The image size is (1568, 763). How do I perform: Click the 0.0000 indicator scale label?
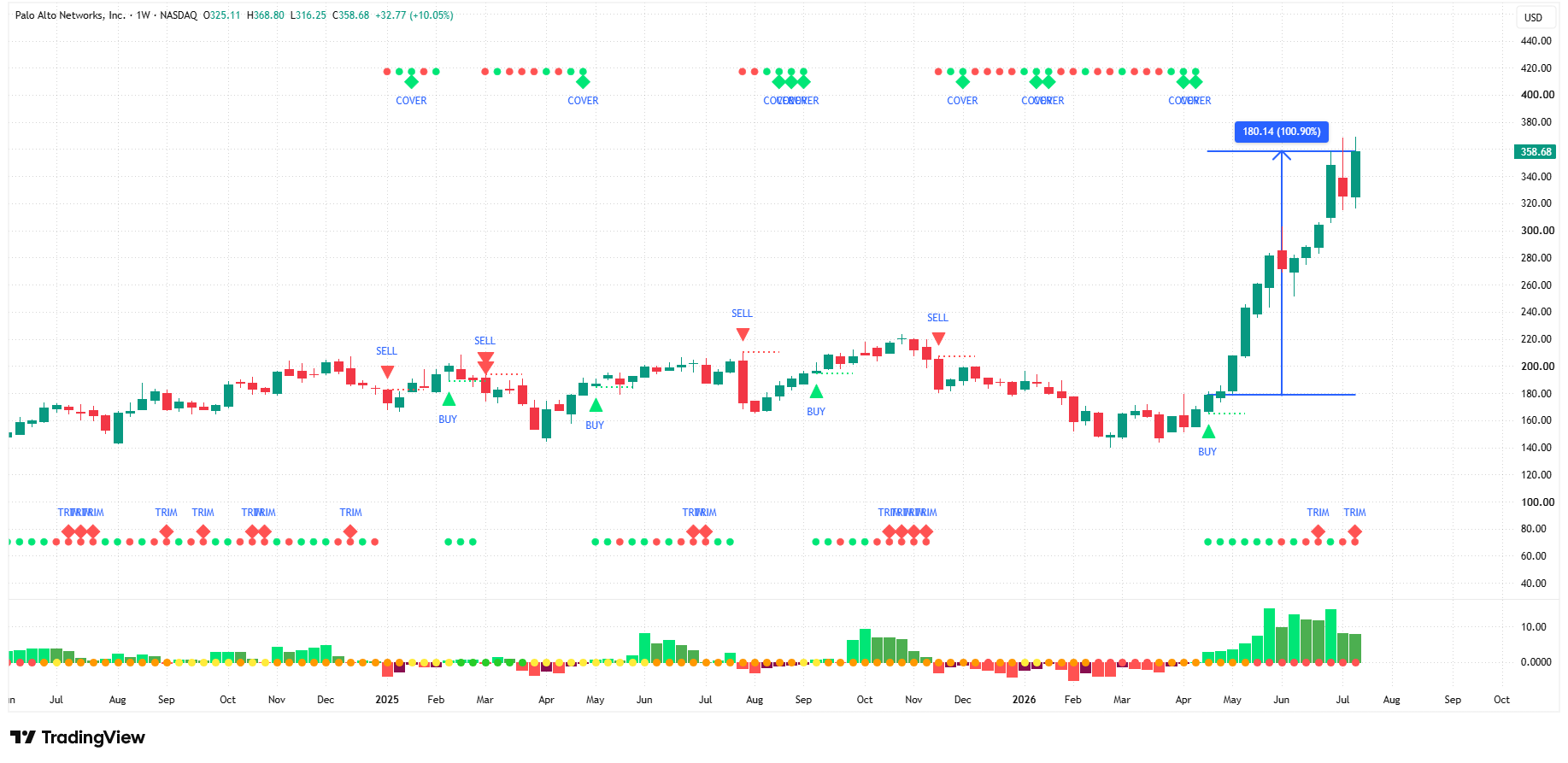1536,662
